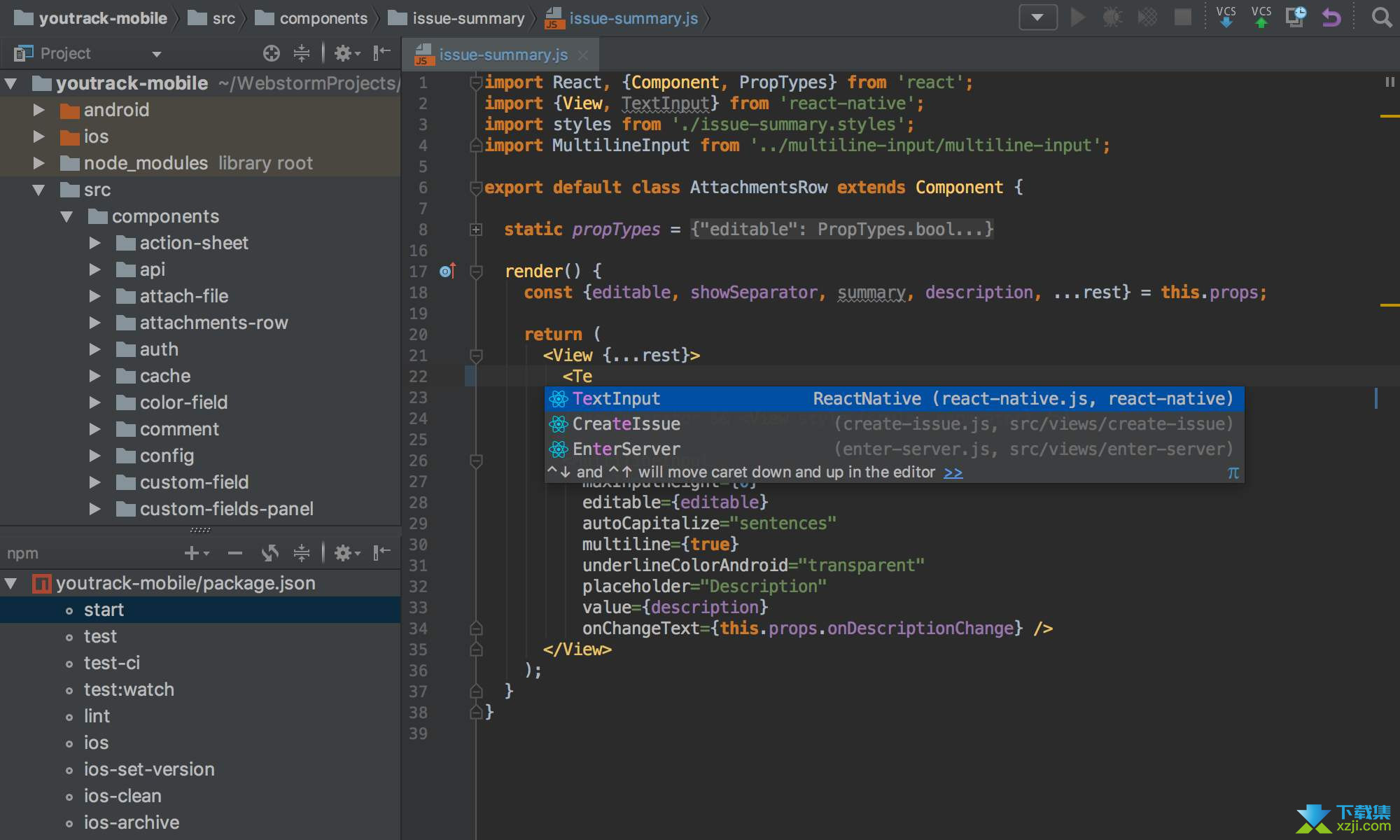Click the inspection pause indicator

coord(1389,82)
